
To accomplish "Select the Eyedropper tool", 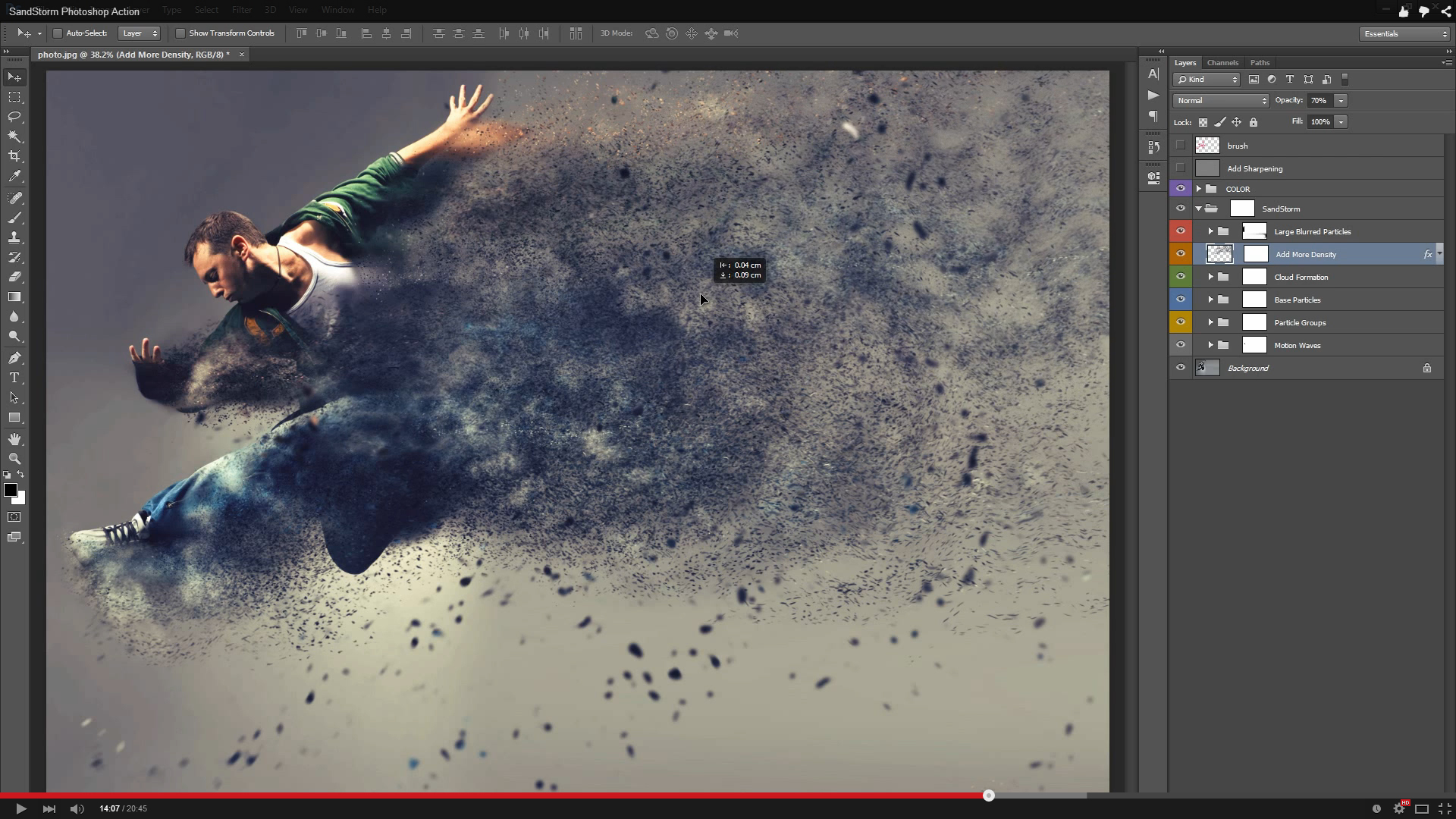I will click(14, 177).
